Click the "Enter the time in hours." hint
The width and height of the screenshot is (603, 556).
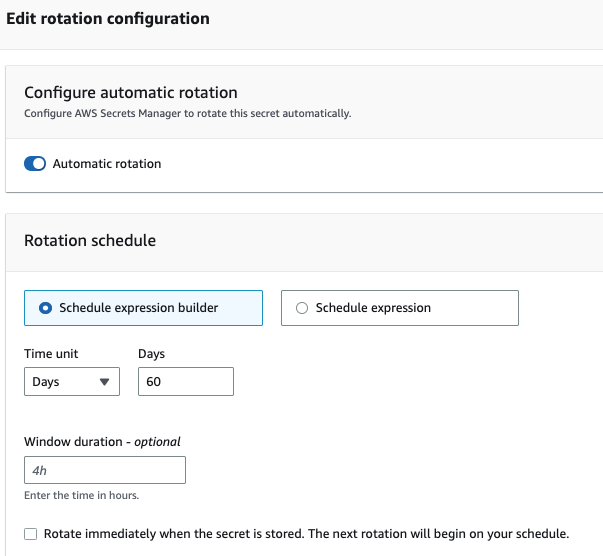tap(84, 496)
